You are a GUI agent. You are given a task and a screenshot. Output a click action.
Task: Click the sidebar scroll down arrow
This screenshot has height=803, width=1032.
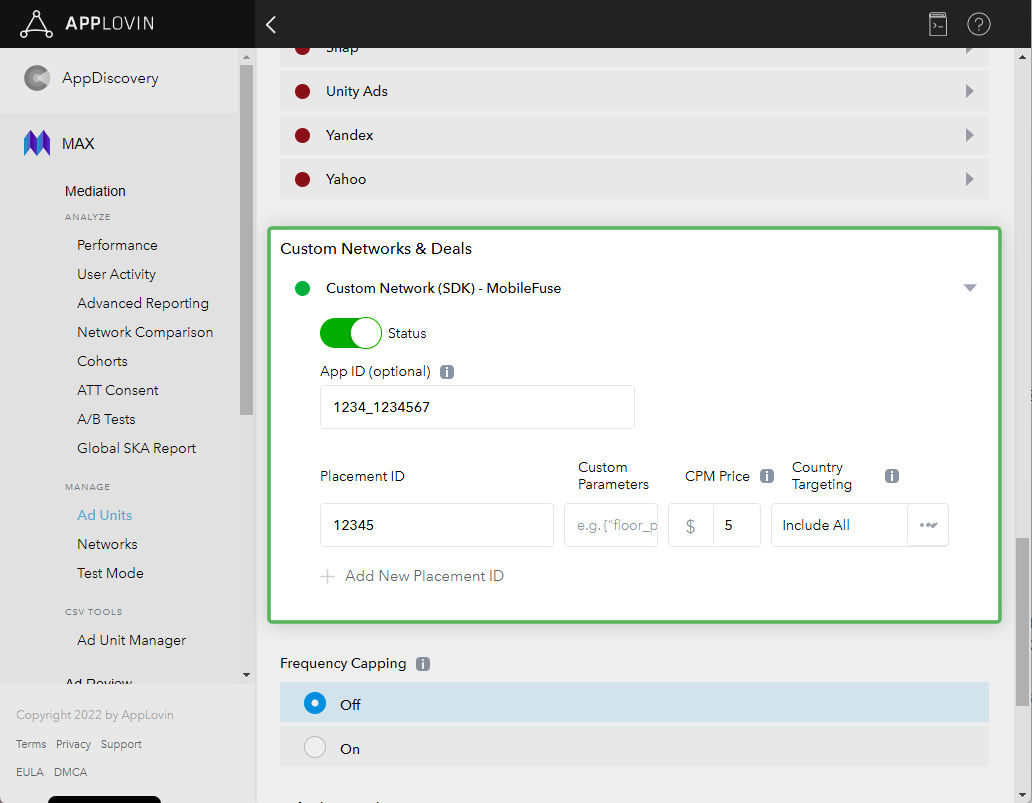click(246, 675)
